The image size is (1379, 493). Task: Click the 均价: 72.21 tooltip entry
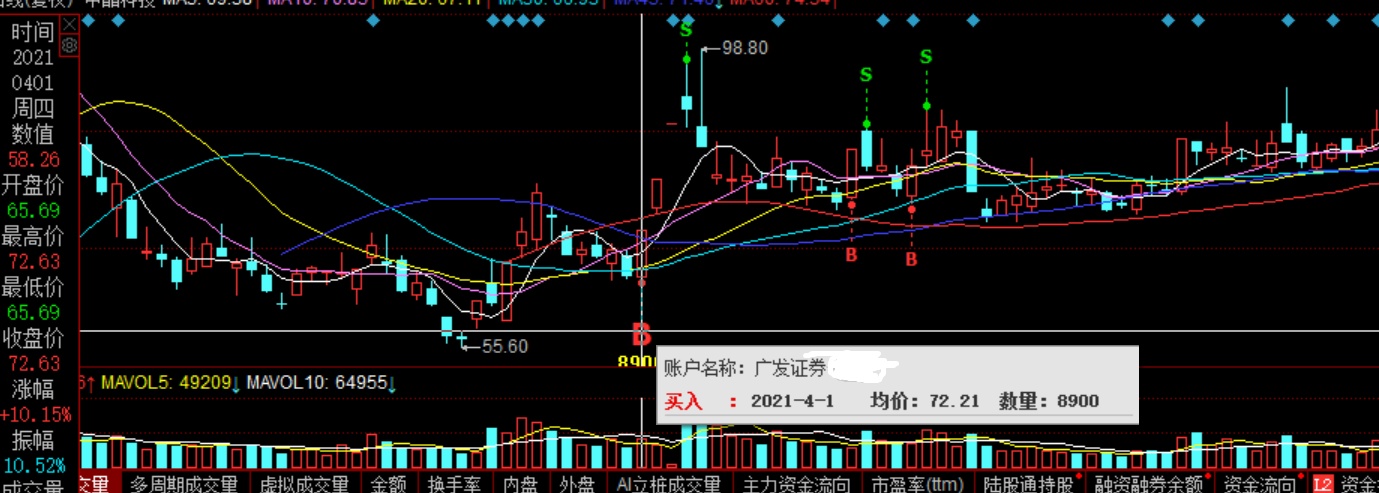[x=925, y=401]
